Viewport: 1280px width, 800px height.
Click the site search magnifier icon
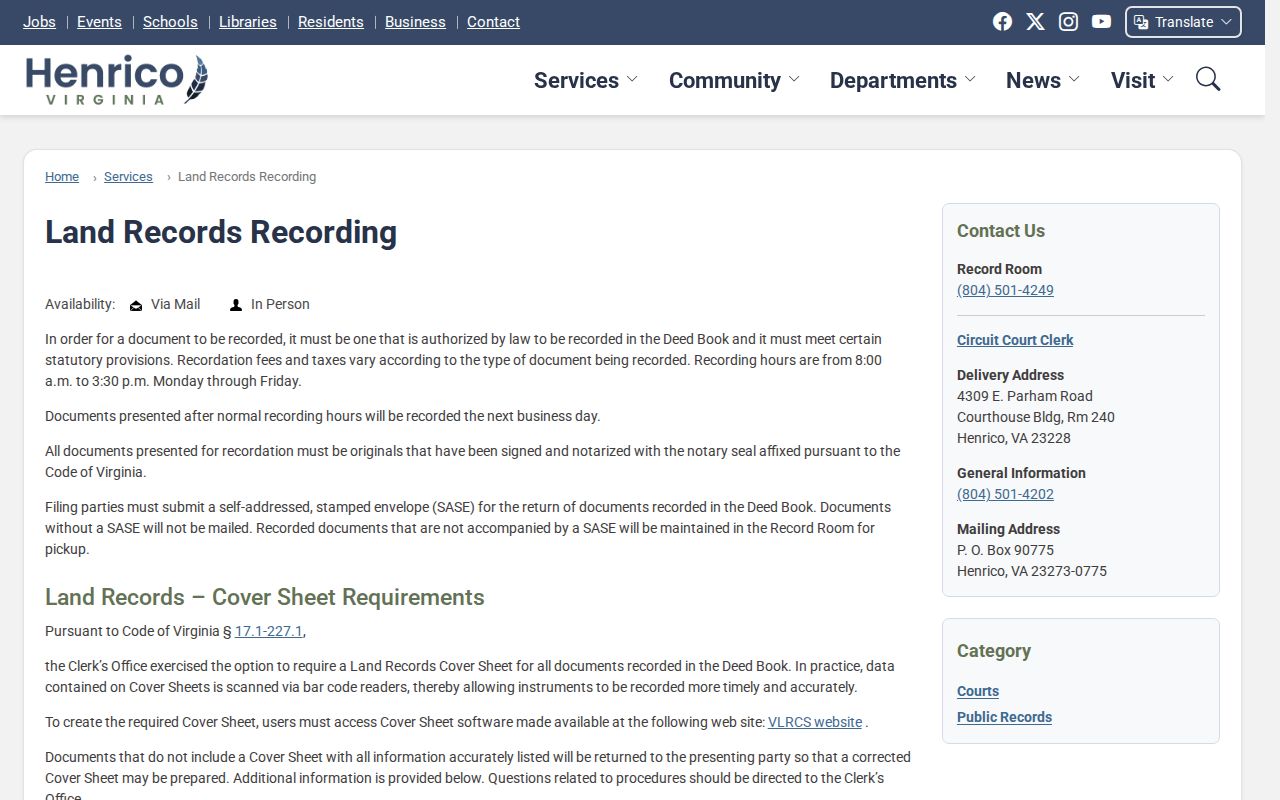pyautogui.click(x=1208, y=79)
